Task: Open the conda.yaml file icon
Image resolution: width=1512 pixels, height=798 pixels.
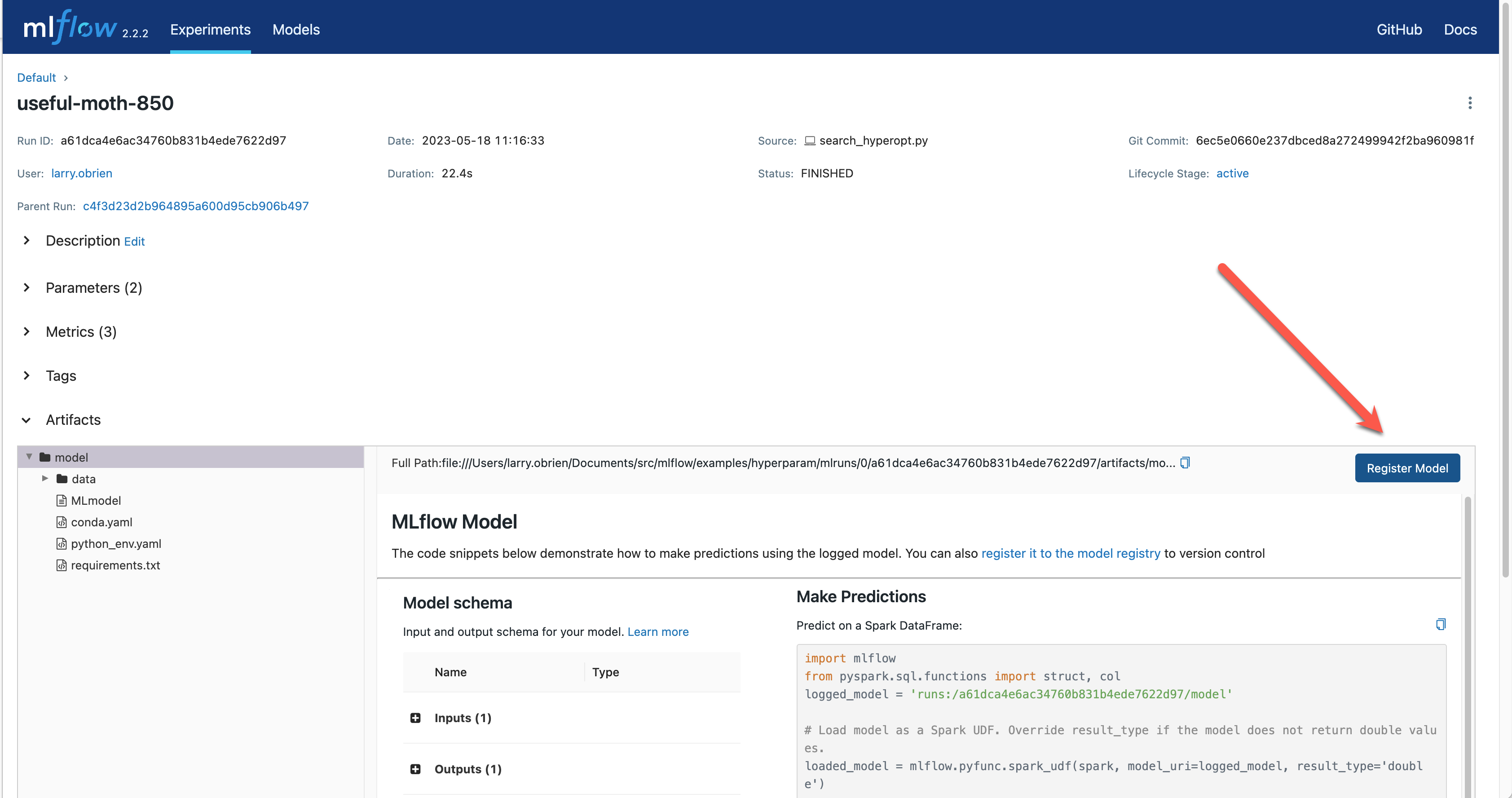Action: click(61, 522)
